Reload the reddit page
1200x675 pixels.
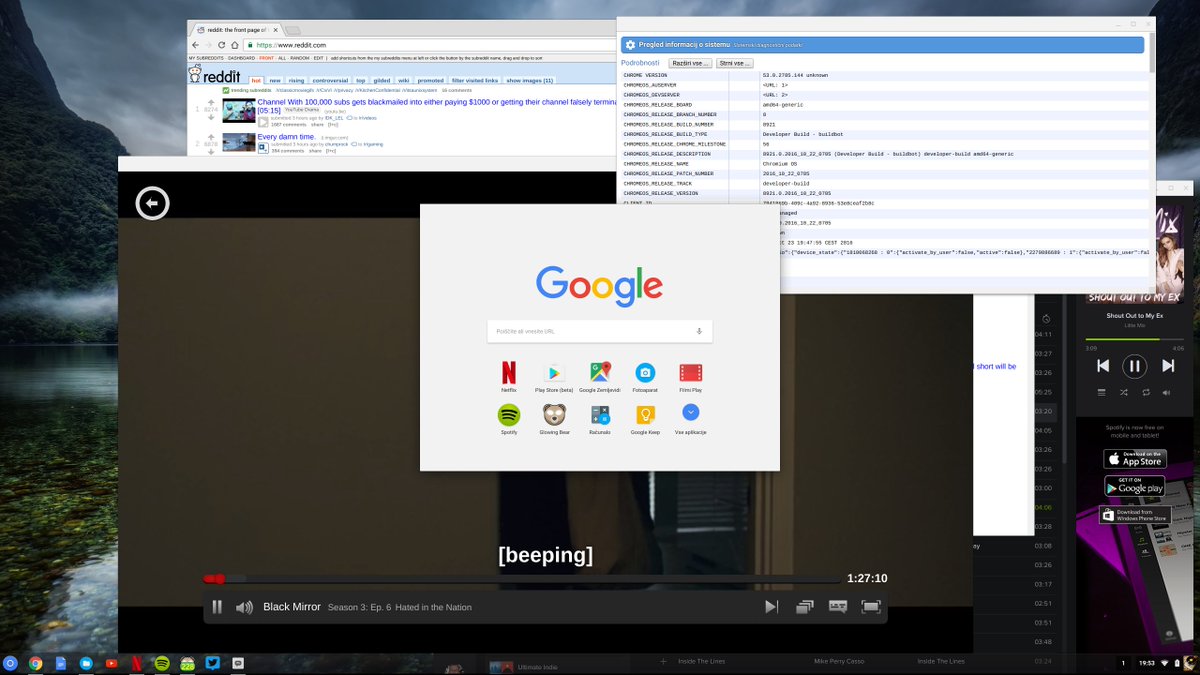pos(222,45)
